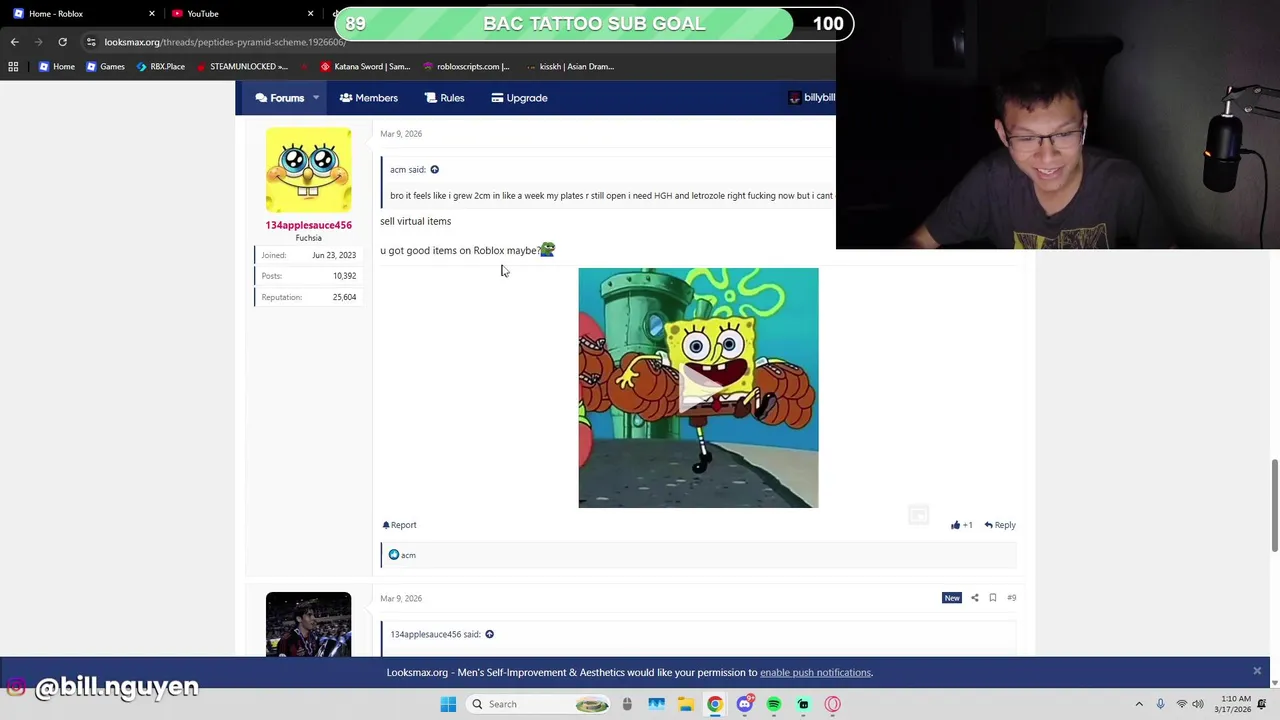Go back with the browser back arrow

(x=14, y=42)
